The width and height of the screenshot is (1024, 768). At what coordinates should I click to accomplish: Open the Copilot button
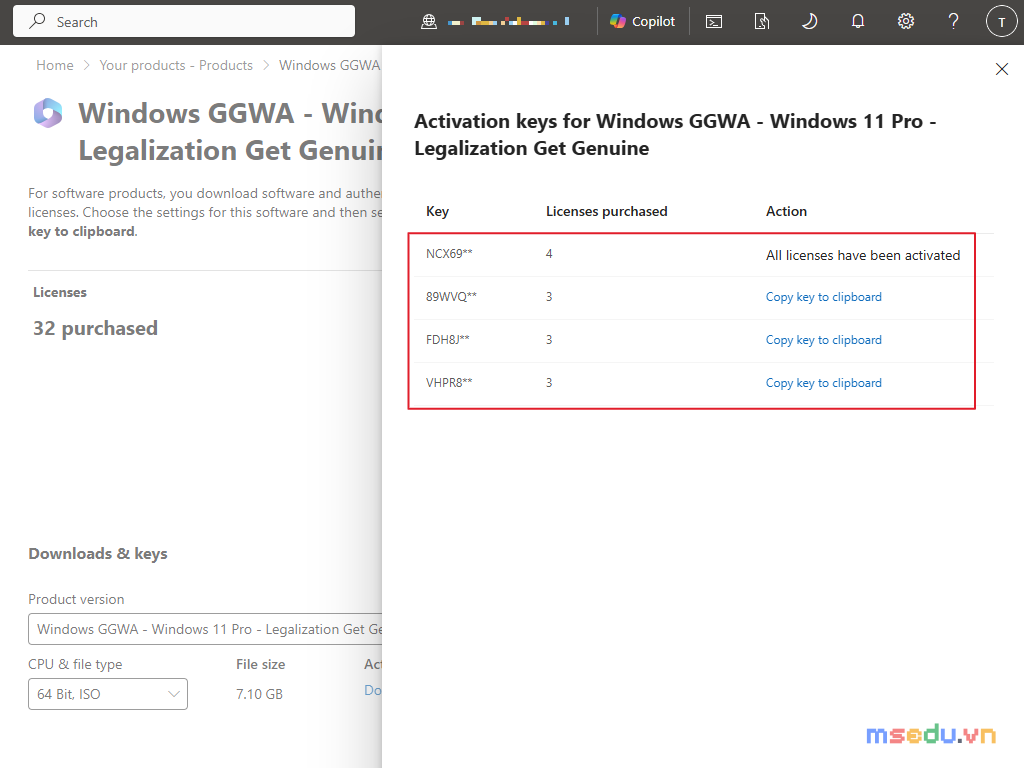click(643, 22)
